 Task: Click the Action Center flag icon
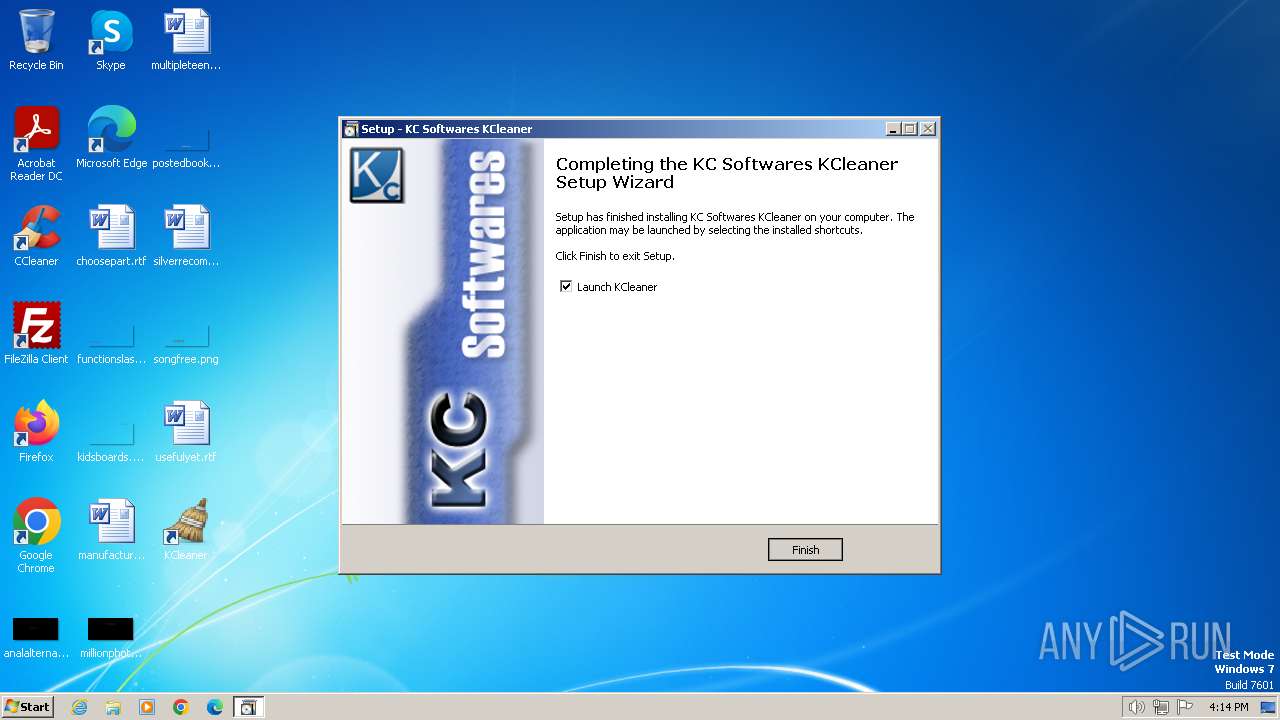[x=1185, y=707]
